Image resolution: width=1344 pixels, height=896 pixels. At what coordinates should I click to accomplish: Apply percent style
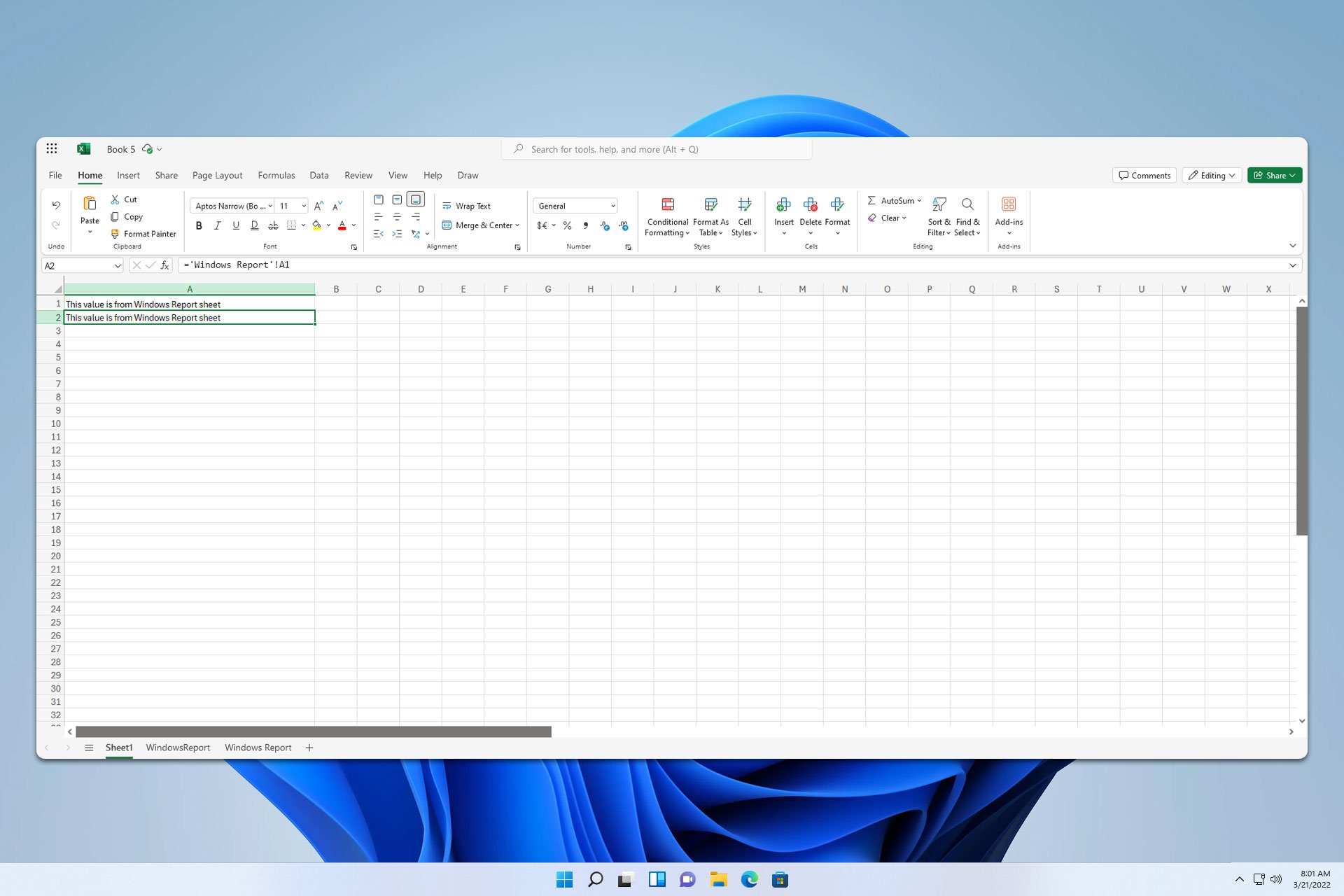click(568, 225)
